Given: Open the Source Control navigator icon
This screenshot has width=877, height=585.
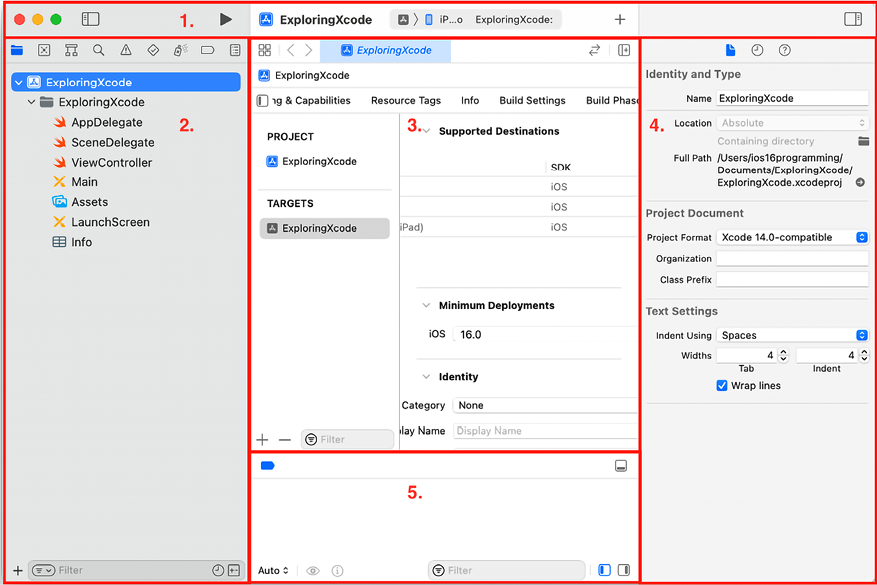Looking at the screenshot, I should click(44, 50).
